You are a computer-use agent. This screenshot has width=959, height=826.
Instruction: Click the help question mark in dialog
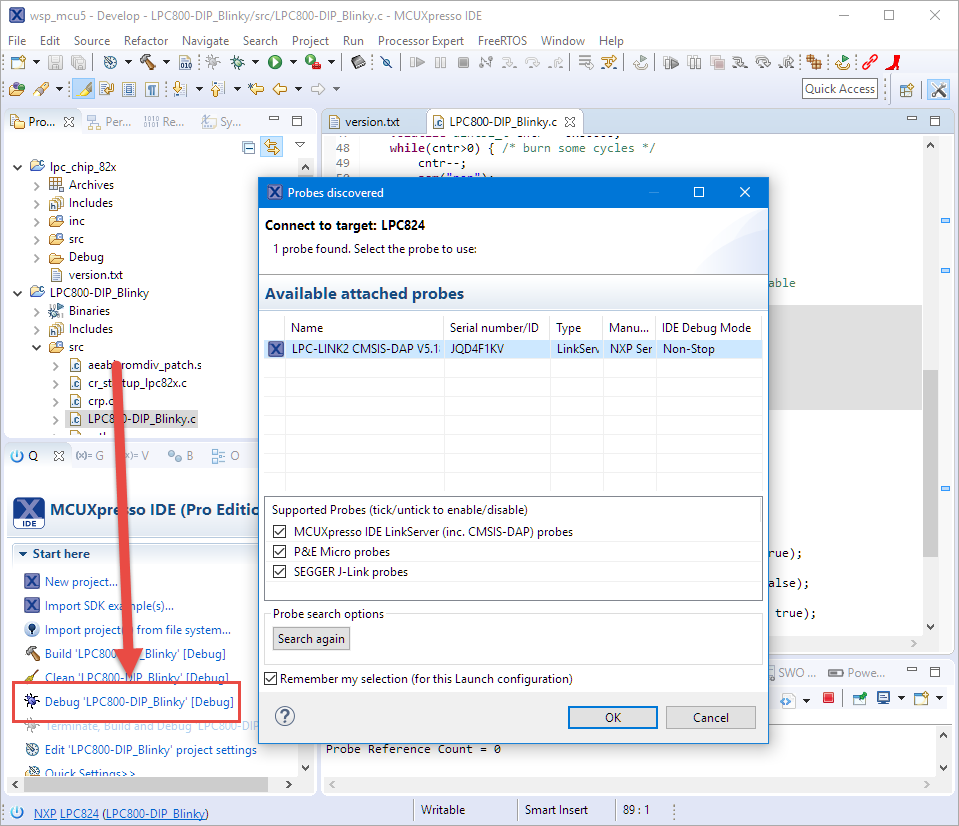285,716
